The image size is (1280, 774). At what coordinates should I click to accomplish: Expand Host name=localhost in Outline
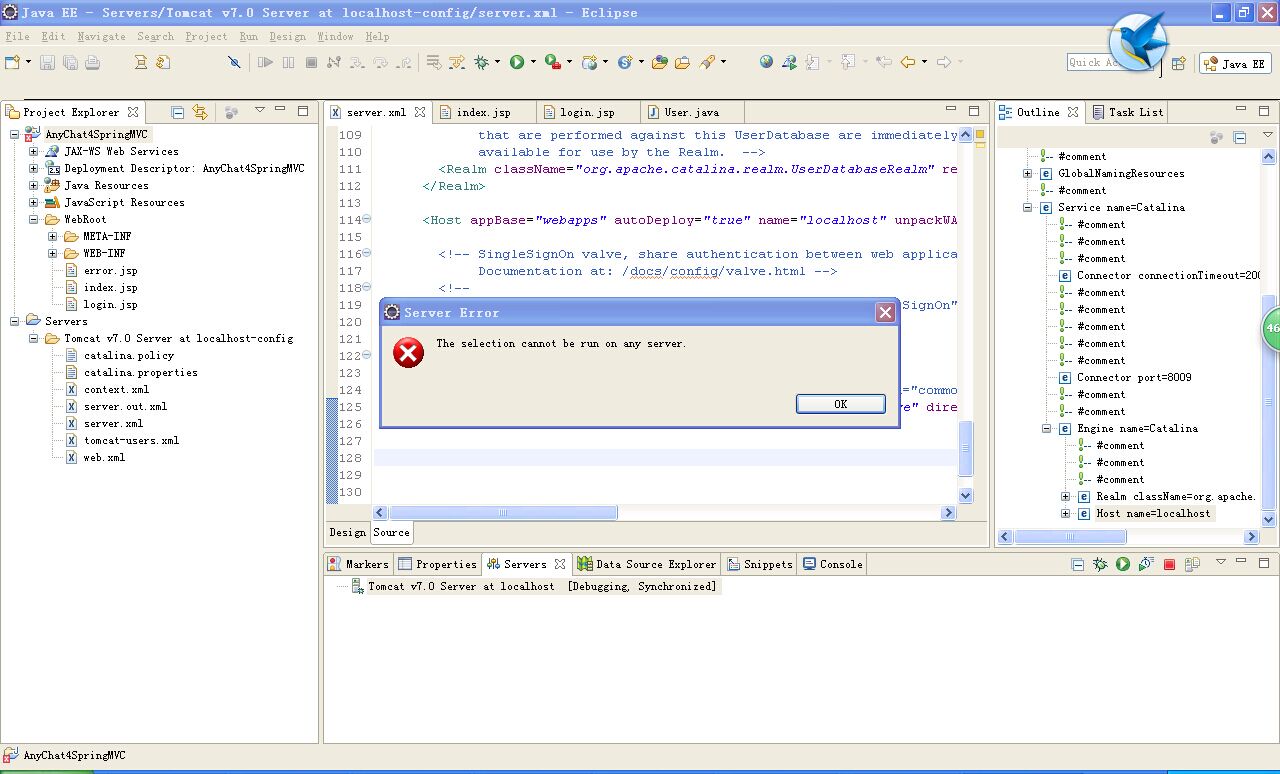(x=1066, y=513)
